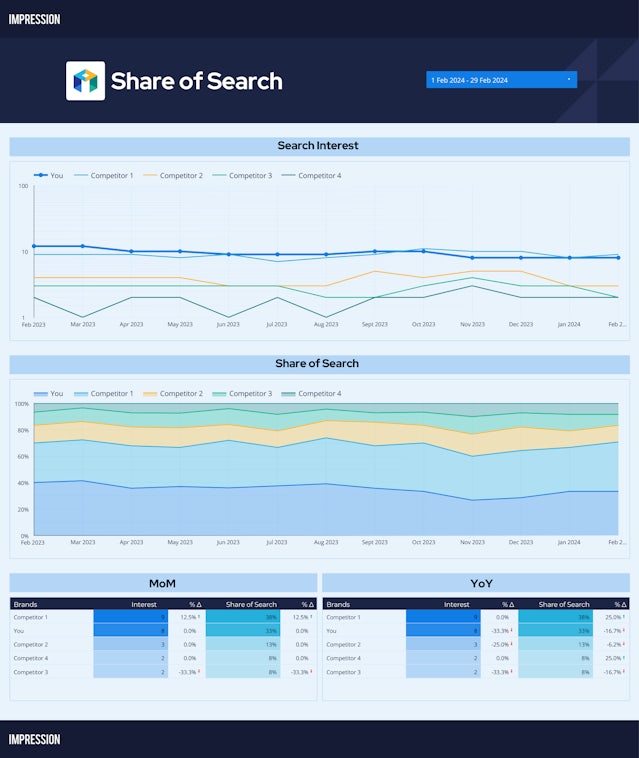Click 'You' swatch in Share of Search legend
The width and height of the screenshot is (639, 758).
click(40, 394)
